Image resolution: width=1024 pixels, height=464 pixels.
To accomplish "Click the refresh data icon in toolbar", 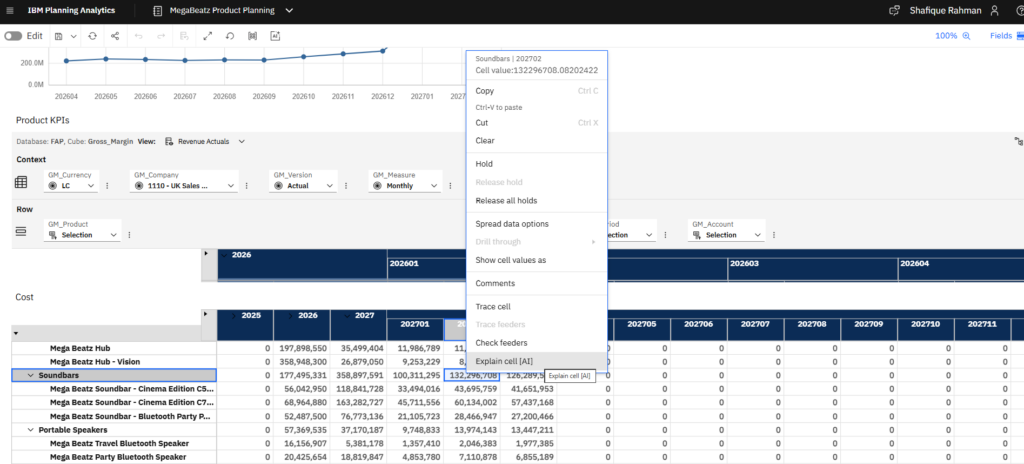I will (x=92, y=35).
